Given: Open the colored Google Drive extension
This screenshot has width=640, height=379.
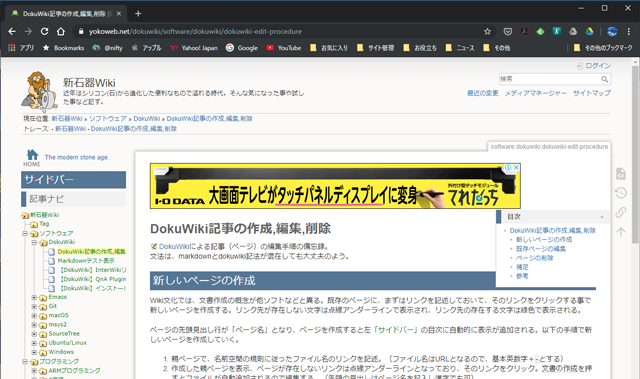Looking at the screenshot, I should [x=589, y=31].
